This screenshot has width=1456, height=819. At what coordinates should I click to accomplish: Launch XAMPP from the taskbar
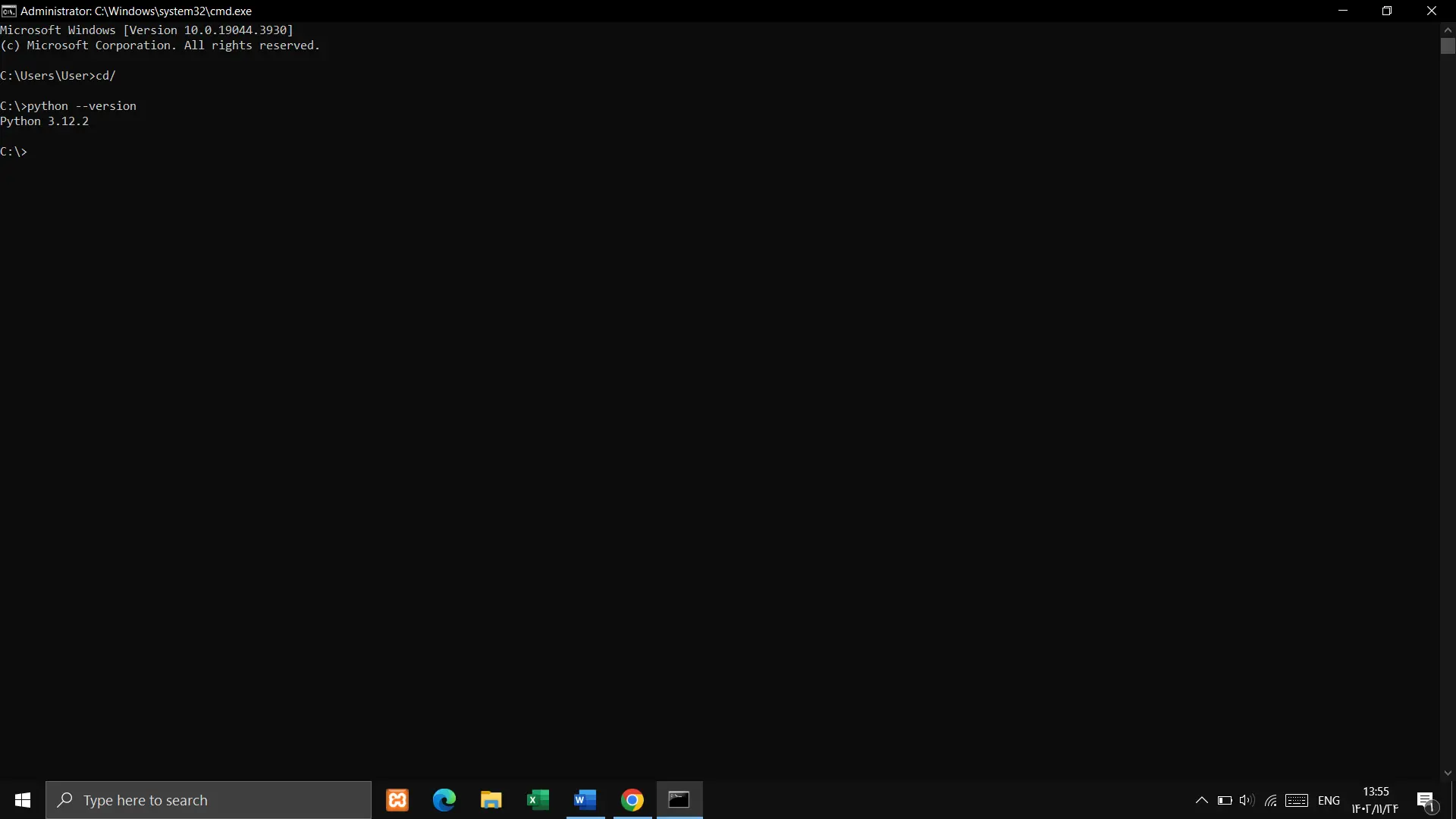point(397,800)
